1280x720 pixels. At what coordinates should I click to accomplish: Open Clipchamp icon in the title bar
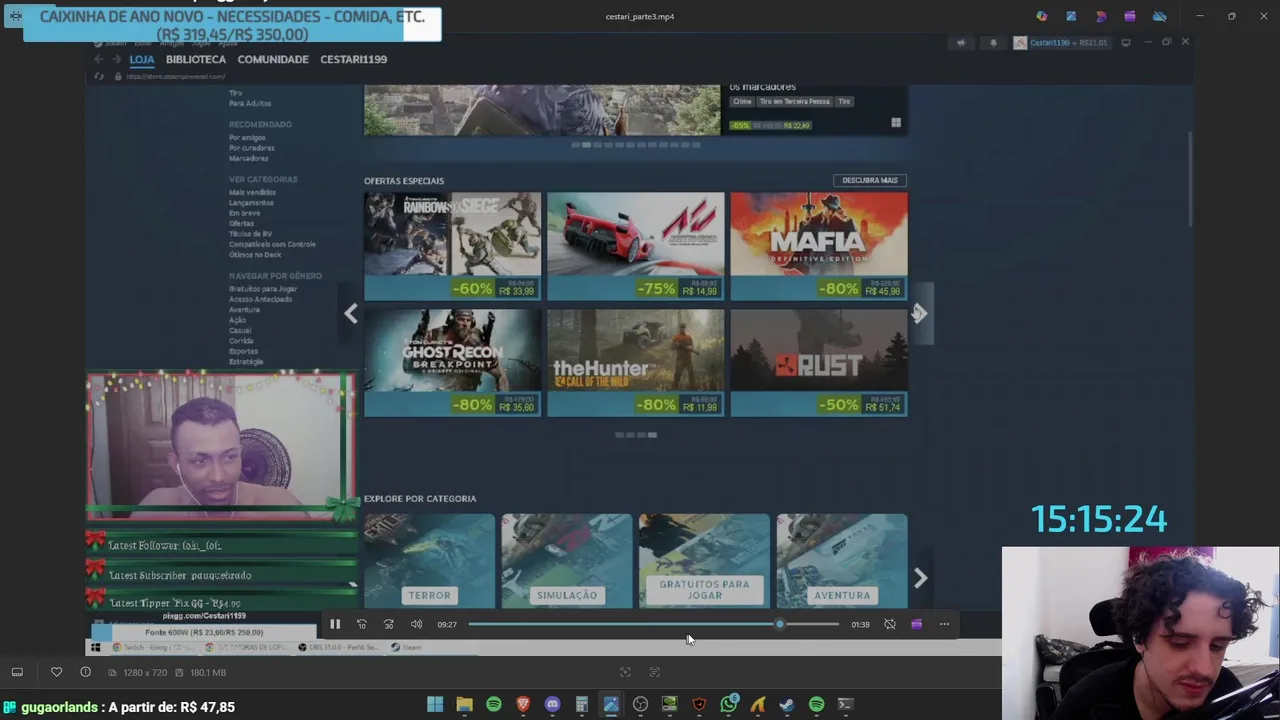(1130, 16)
